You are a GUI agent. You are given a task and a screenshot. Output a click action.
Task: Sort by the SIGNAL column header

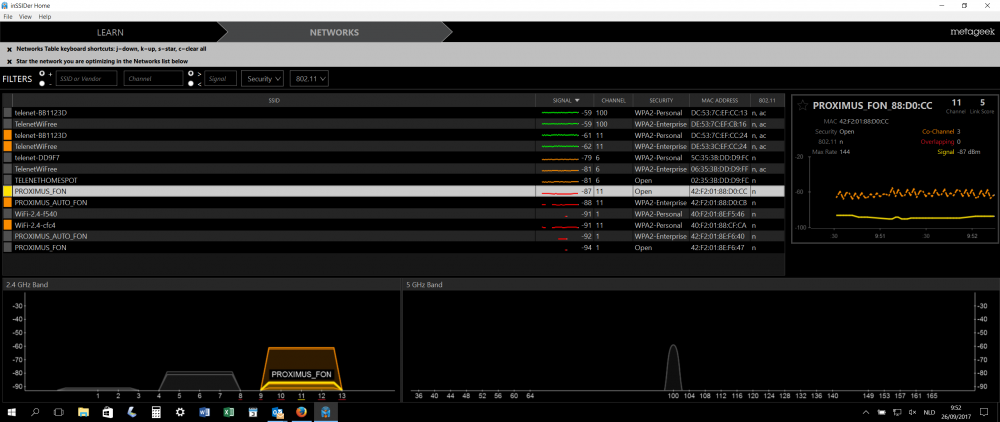coord(564,100)
